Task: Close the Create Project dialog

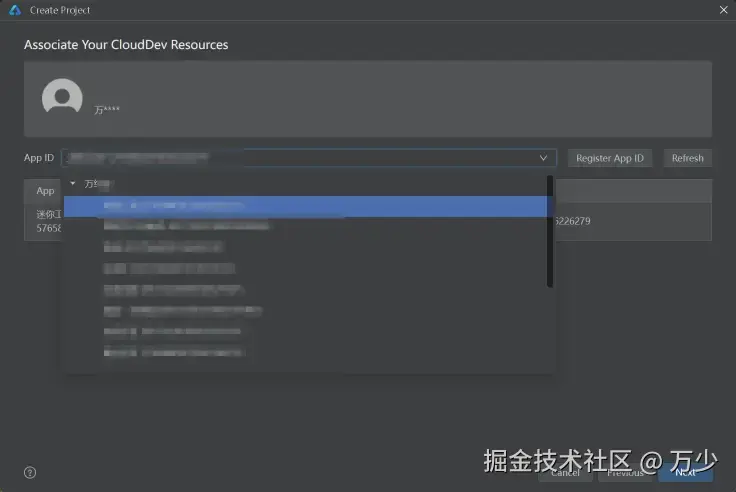Action: point(723,10)
